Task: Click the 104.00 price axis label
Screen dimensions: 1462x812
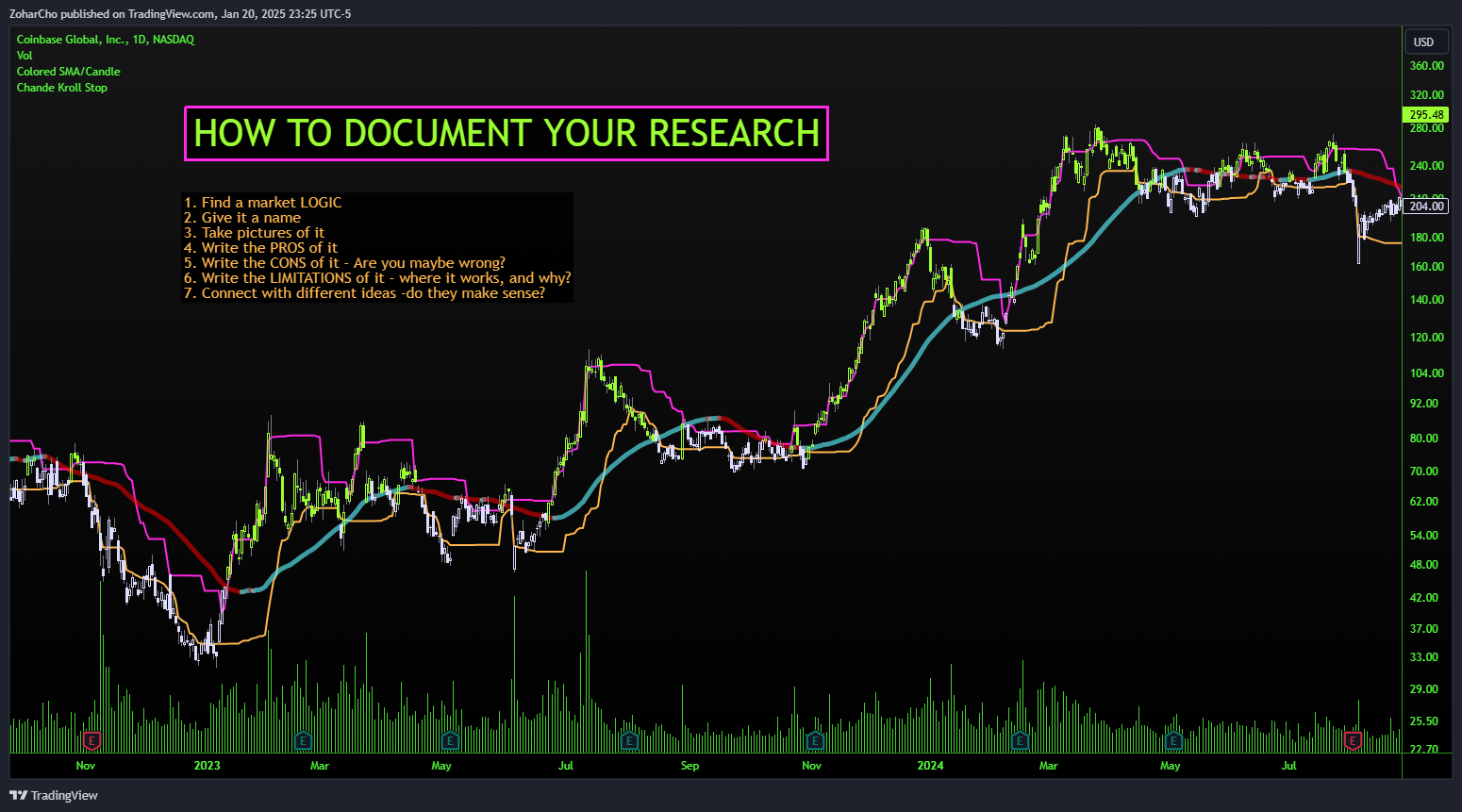Action: tap(1427, 373)
